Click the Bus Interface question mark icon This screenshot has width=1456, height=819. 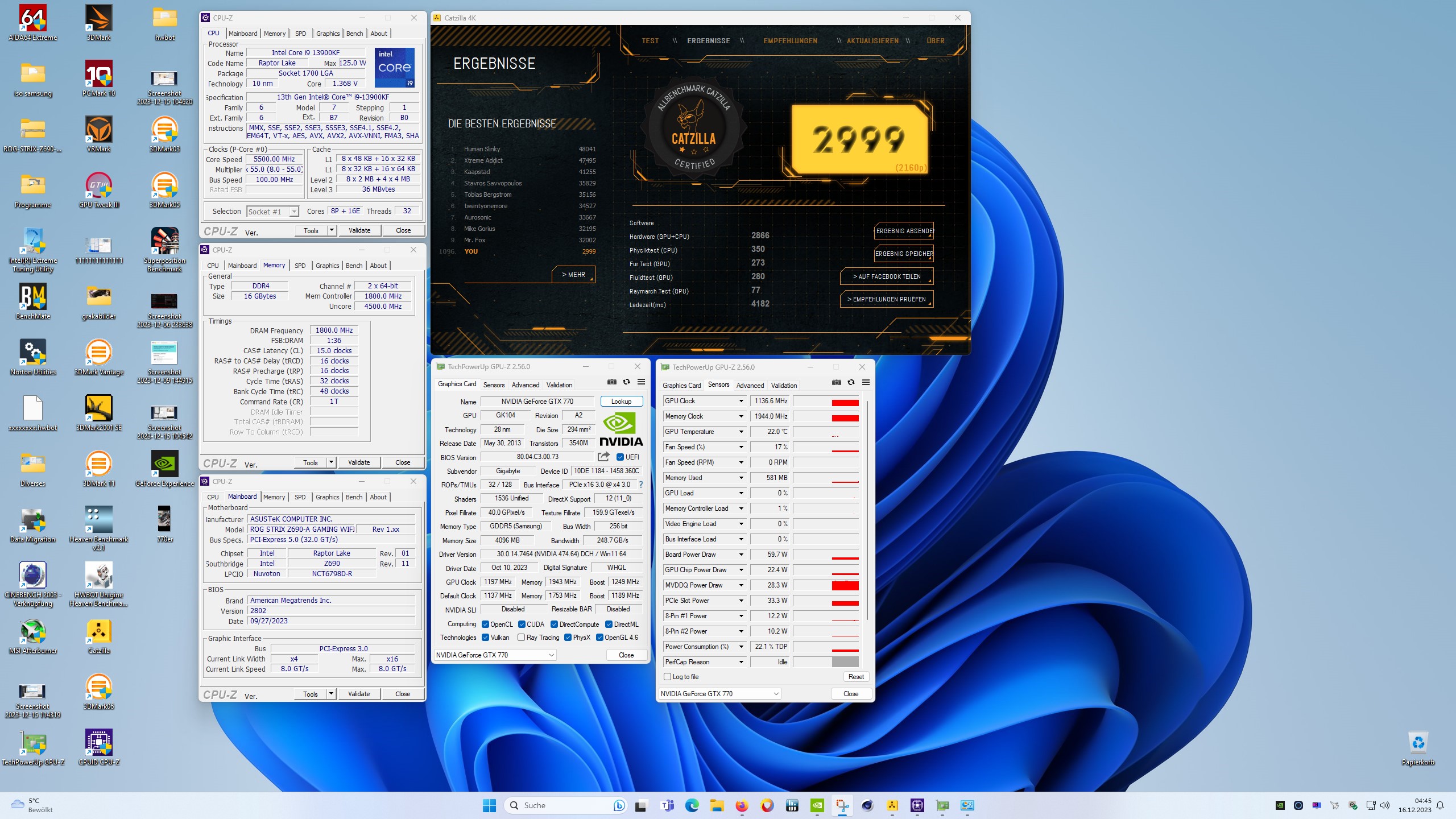point(640,485)
